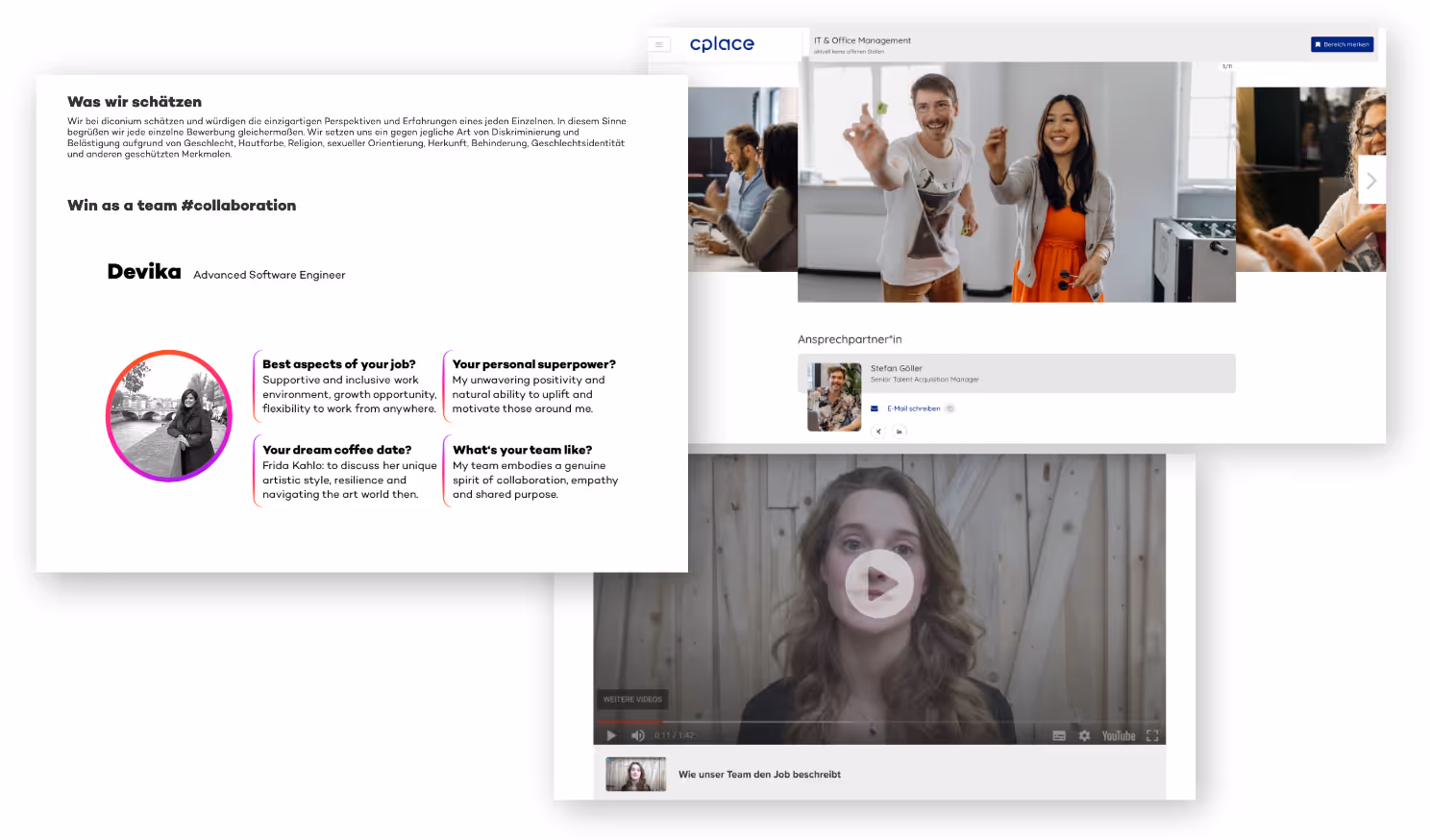Click the video time '0:11 / 1:42'

coord(674,735)
